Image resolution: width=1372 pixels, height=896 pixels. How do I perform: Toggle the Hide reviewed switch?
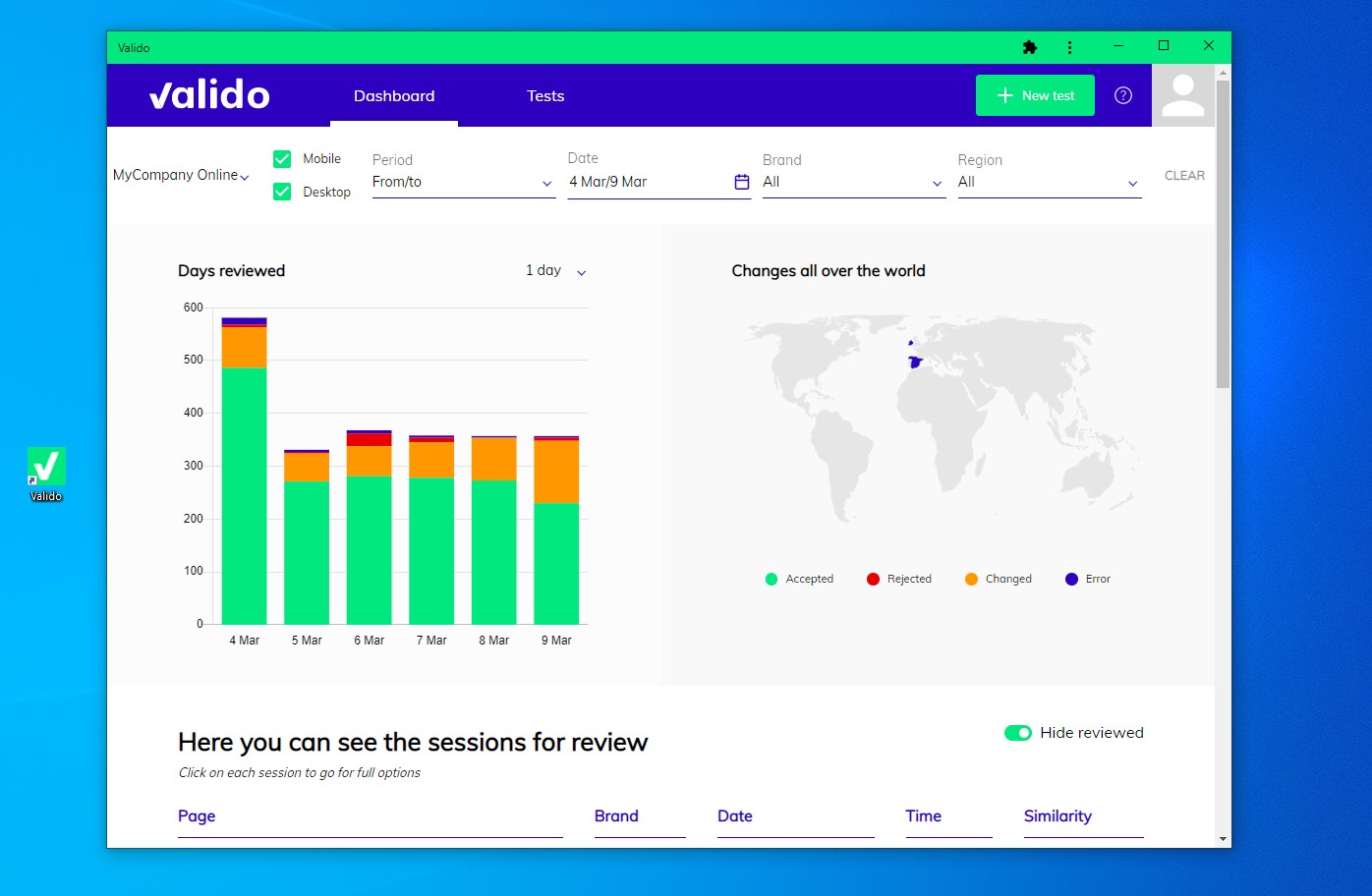tap(1018, 733)
